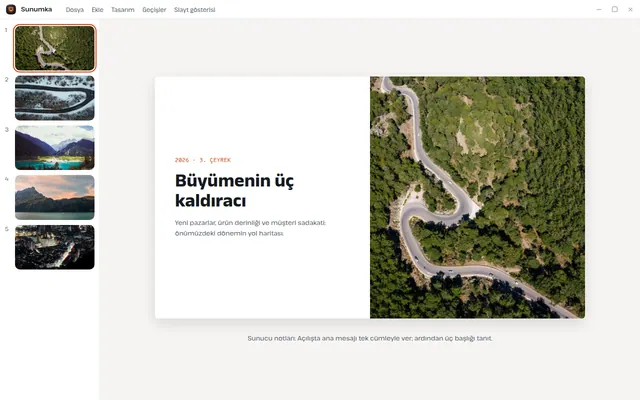This screenshot has height=400, width=640.
Task: Close the Sunumka window
Action: pyautogui.click(x=630, y=9)
